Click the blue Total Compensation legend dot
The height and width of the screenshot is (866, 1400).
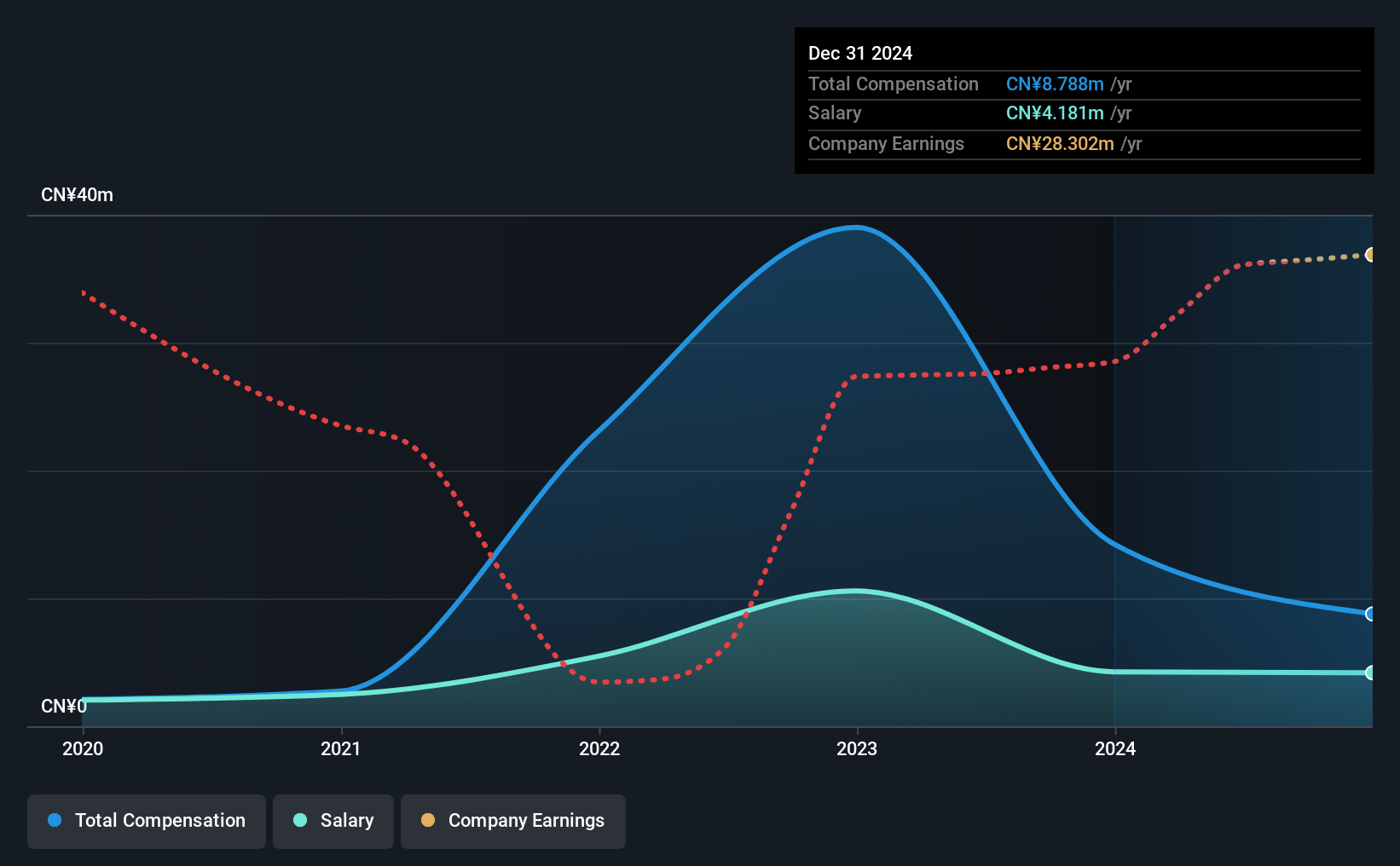[55, 820]
